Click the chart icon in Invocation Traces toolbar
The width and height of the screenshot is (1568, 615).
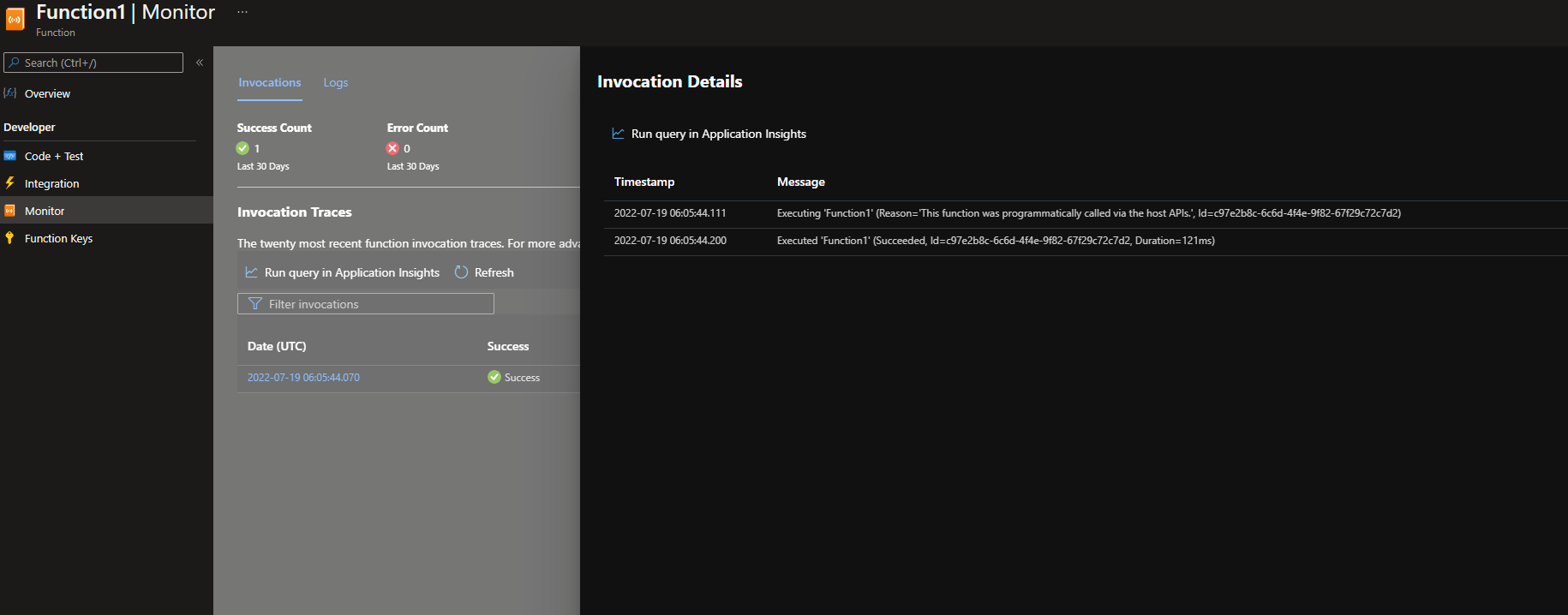point(252,272)
